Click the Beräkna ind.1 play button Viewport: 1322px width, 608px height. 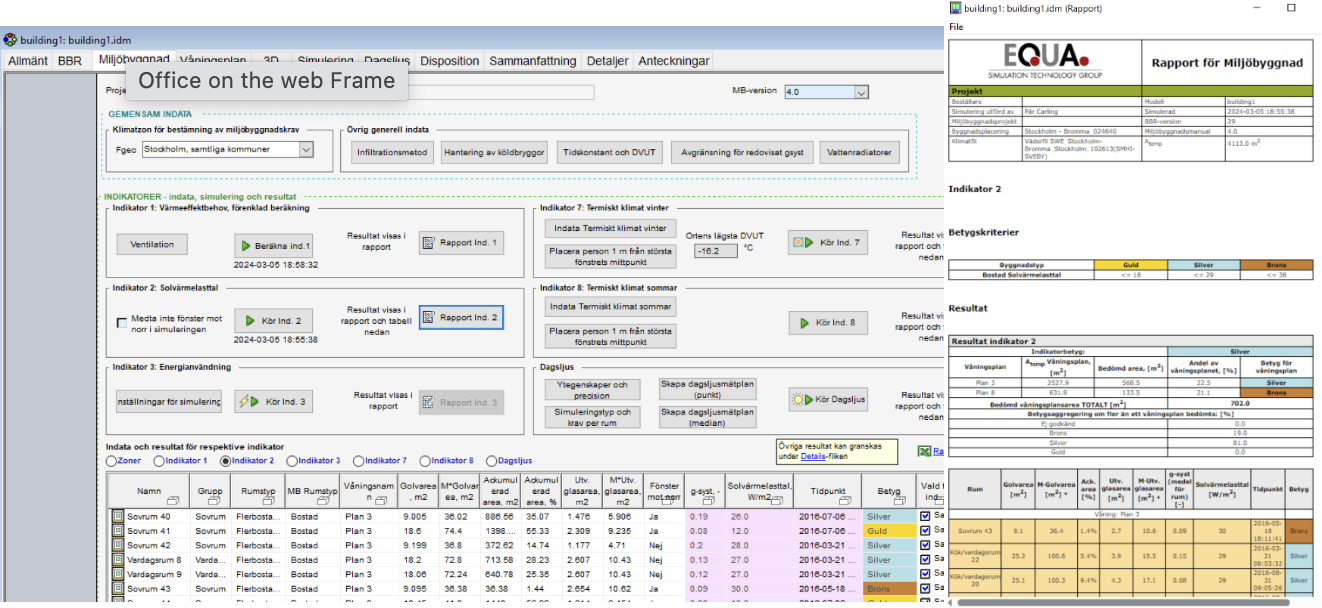[x=274, y=245]
